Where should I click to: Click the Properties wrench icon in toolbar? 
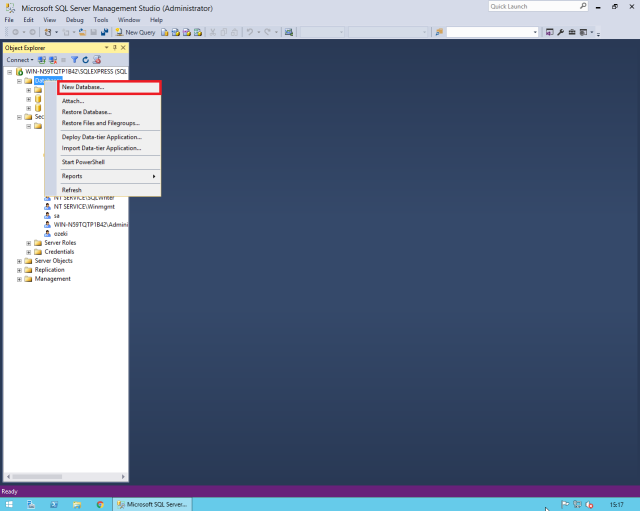click(x=561, y=32)
